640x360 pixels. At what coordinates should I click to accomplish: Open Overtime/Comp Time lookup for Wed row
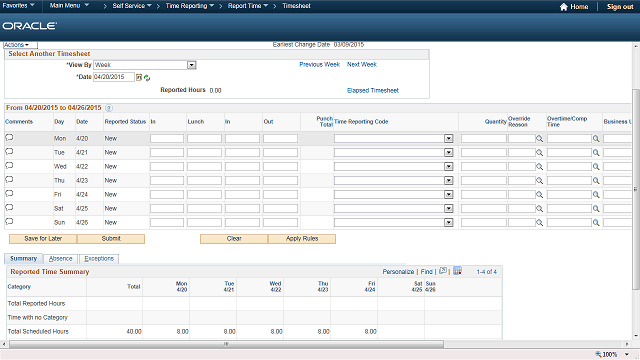pos(596,167)
